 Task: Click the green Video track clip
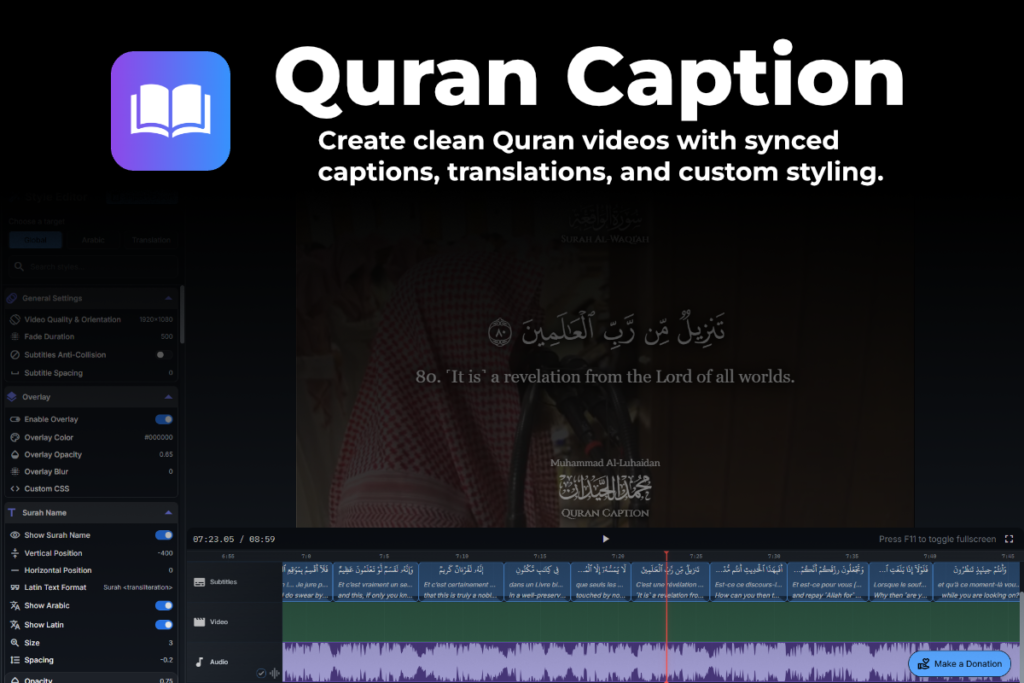tap(650, 622)
